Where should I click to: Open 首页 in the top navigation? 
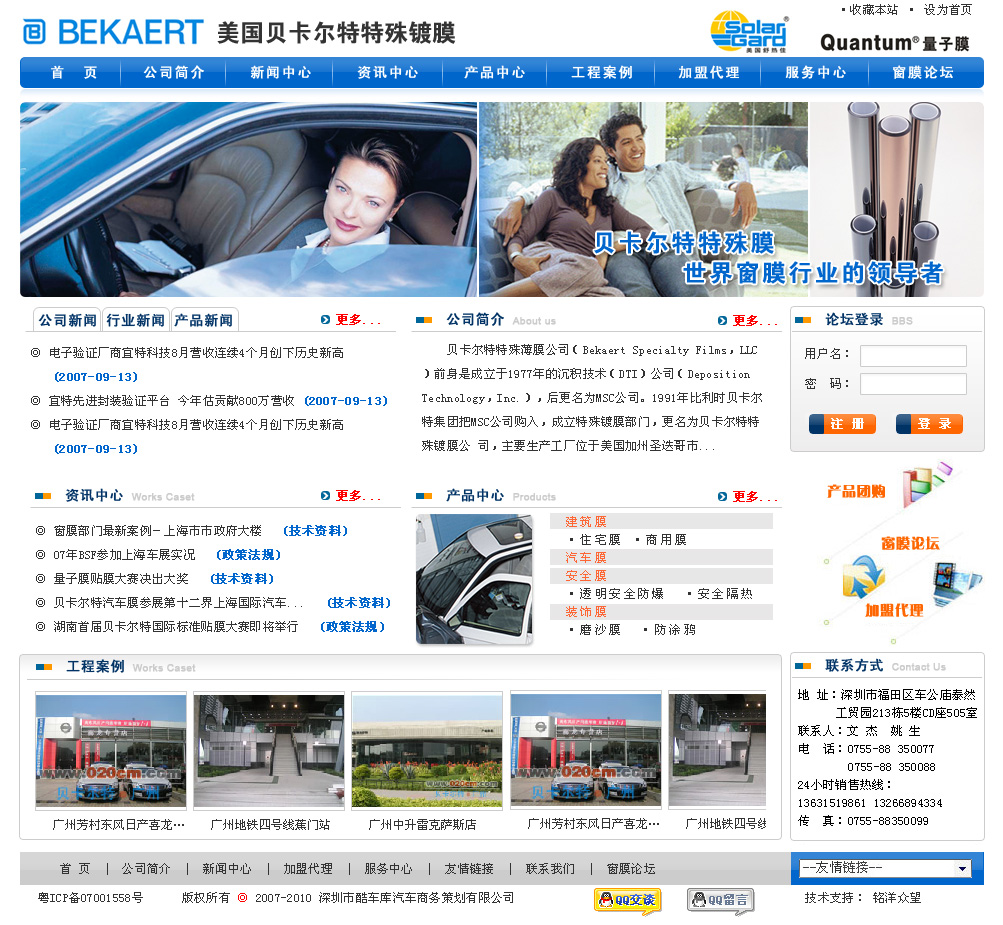point(74,72)
